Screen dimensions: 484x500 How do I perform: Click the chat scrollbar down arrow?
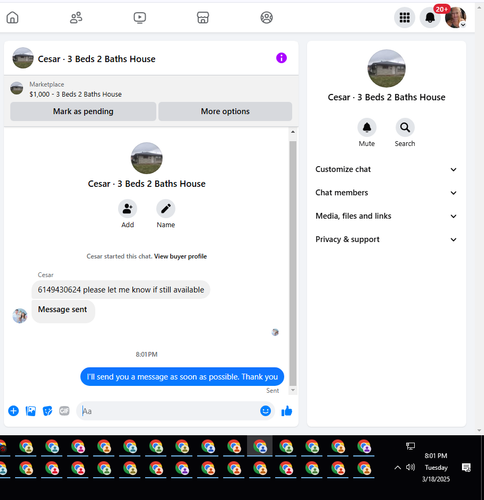click(x=293, y=390)
